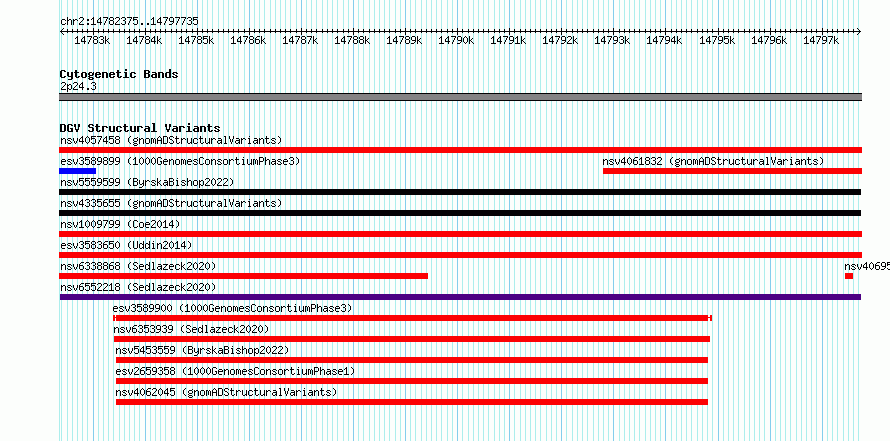This screenshot has width=890, height=441.
Task: Click the 14789k ruler position
Action: pyautogui.click(x=405, y=40)
